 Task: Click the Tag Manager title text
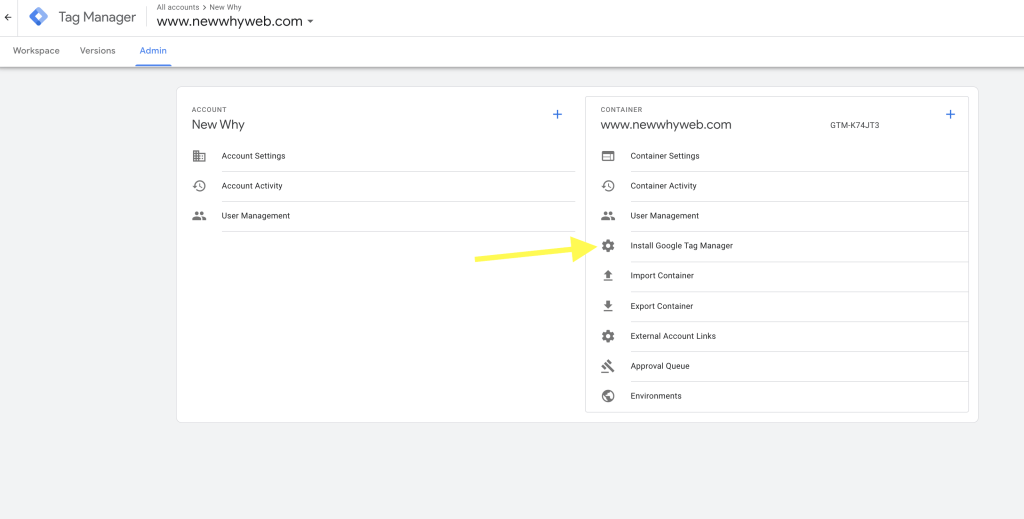97,18
